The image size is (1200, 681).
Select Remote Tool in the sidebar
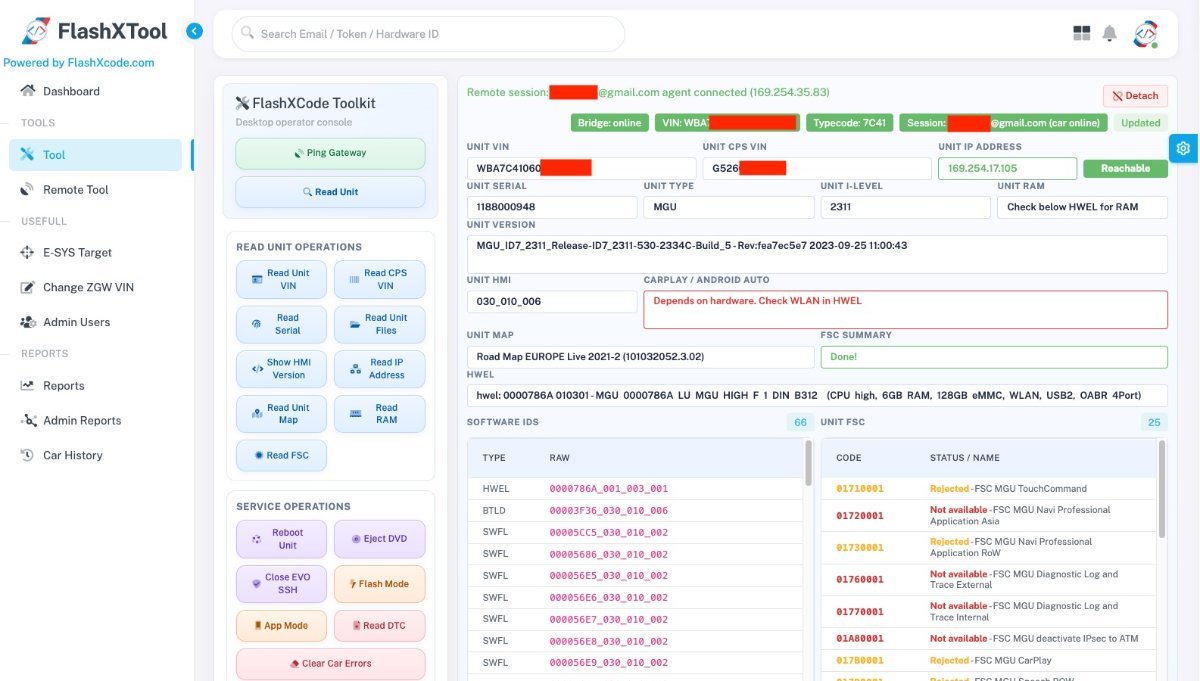pos(75,190)
